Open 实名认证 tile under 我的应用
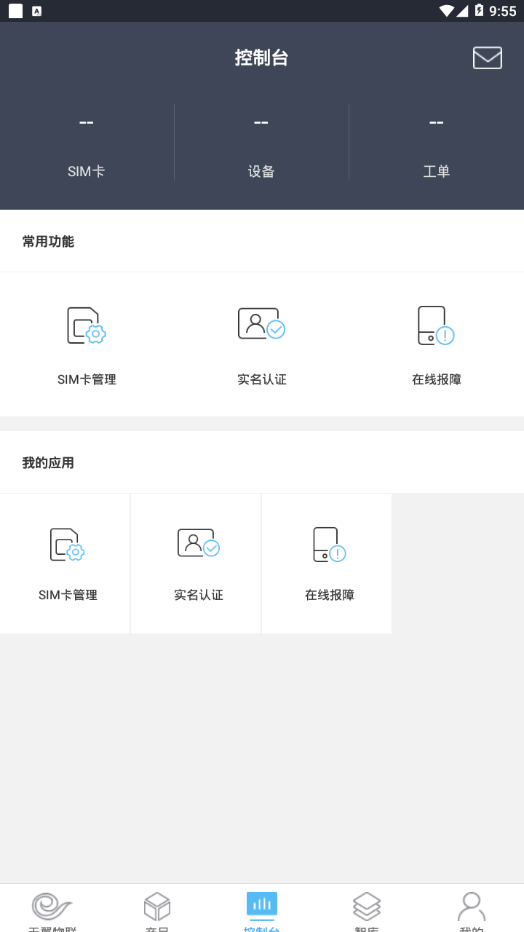This screenshot has height=932, width=524. [196, 563]
